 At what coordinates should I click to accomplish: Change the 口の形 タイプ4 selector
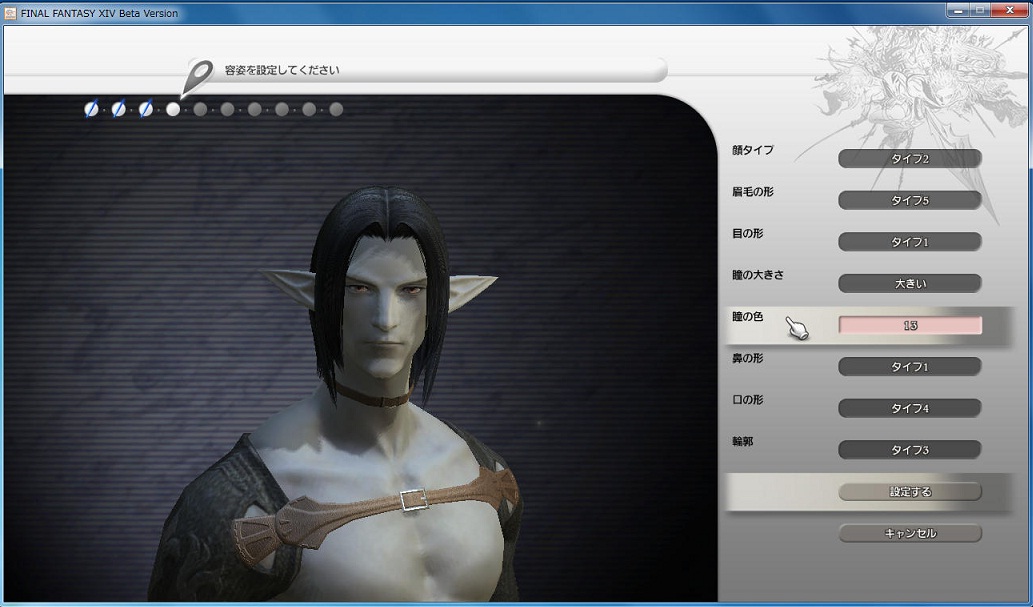click(910, 408)
